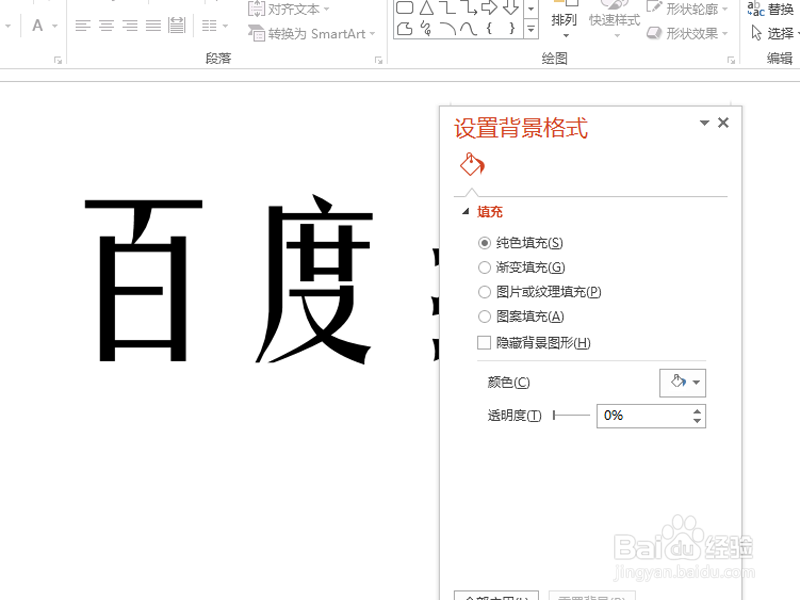Click the fill paint bucket tab icon
Viewport: 800px width, 600px height.
pyautogui.click(x=472, y=164)
